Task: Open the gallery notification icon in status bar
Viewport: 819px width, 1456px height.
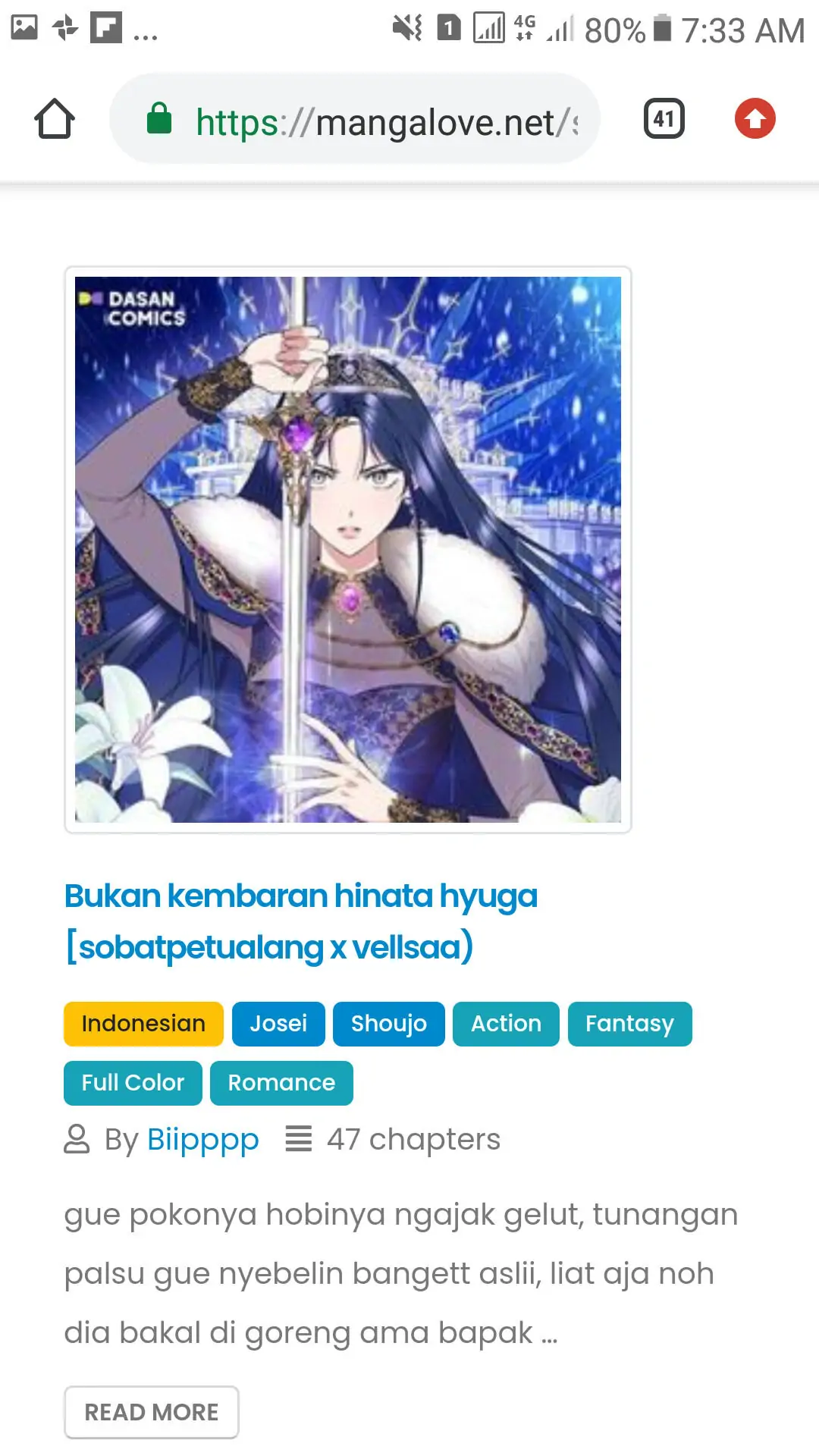Action: (24, 28)
